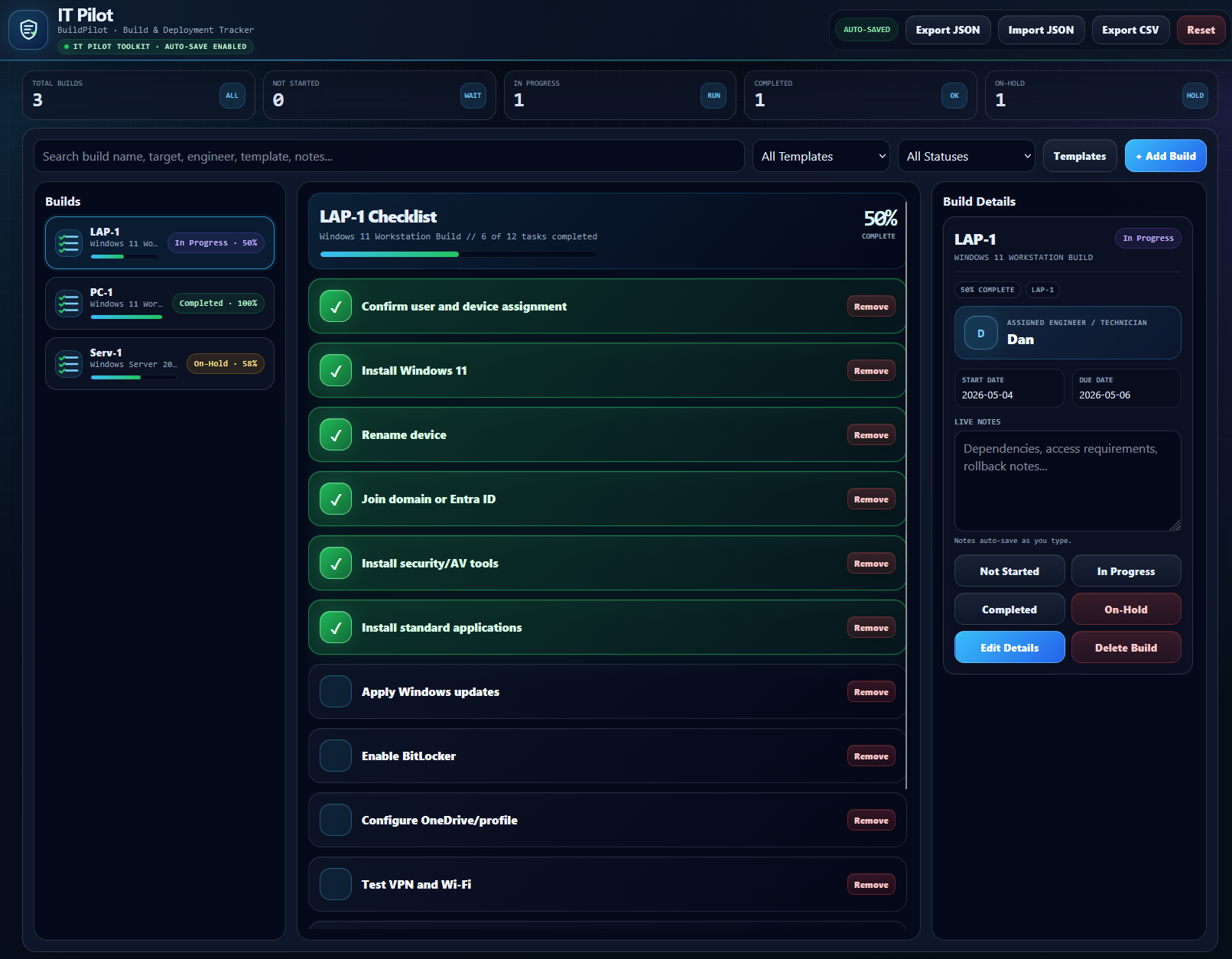This screenshot has width=1232, height=959.
Task: Click the RUN badge on In Progress
Action: [714, 96]
